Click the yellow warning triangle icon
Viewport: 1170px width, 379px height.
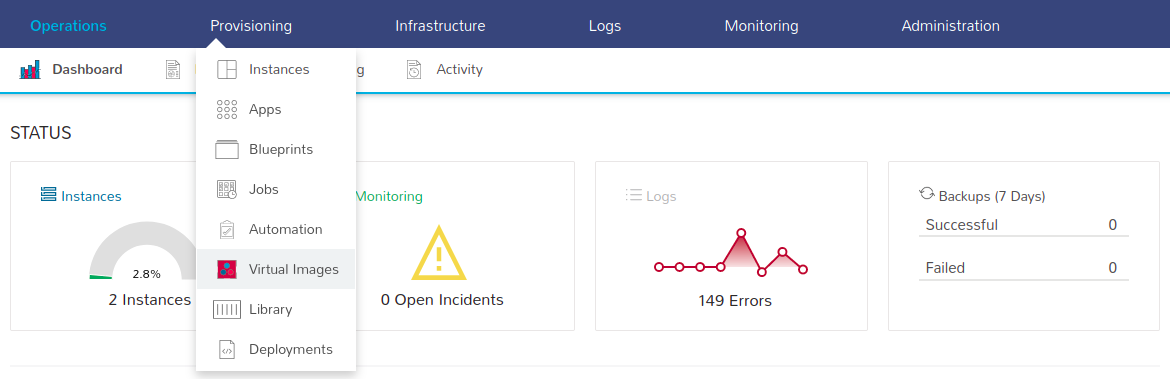pyautogui.click(x=439, y=253)
